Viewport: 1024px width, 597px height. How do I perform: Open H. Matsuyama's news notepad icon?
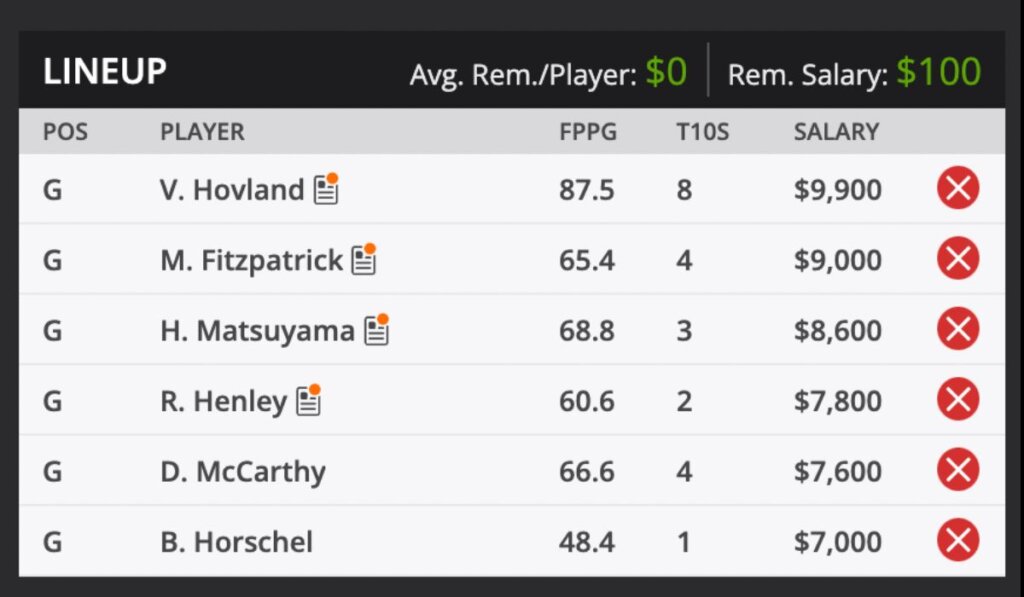(380, 328)
